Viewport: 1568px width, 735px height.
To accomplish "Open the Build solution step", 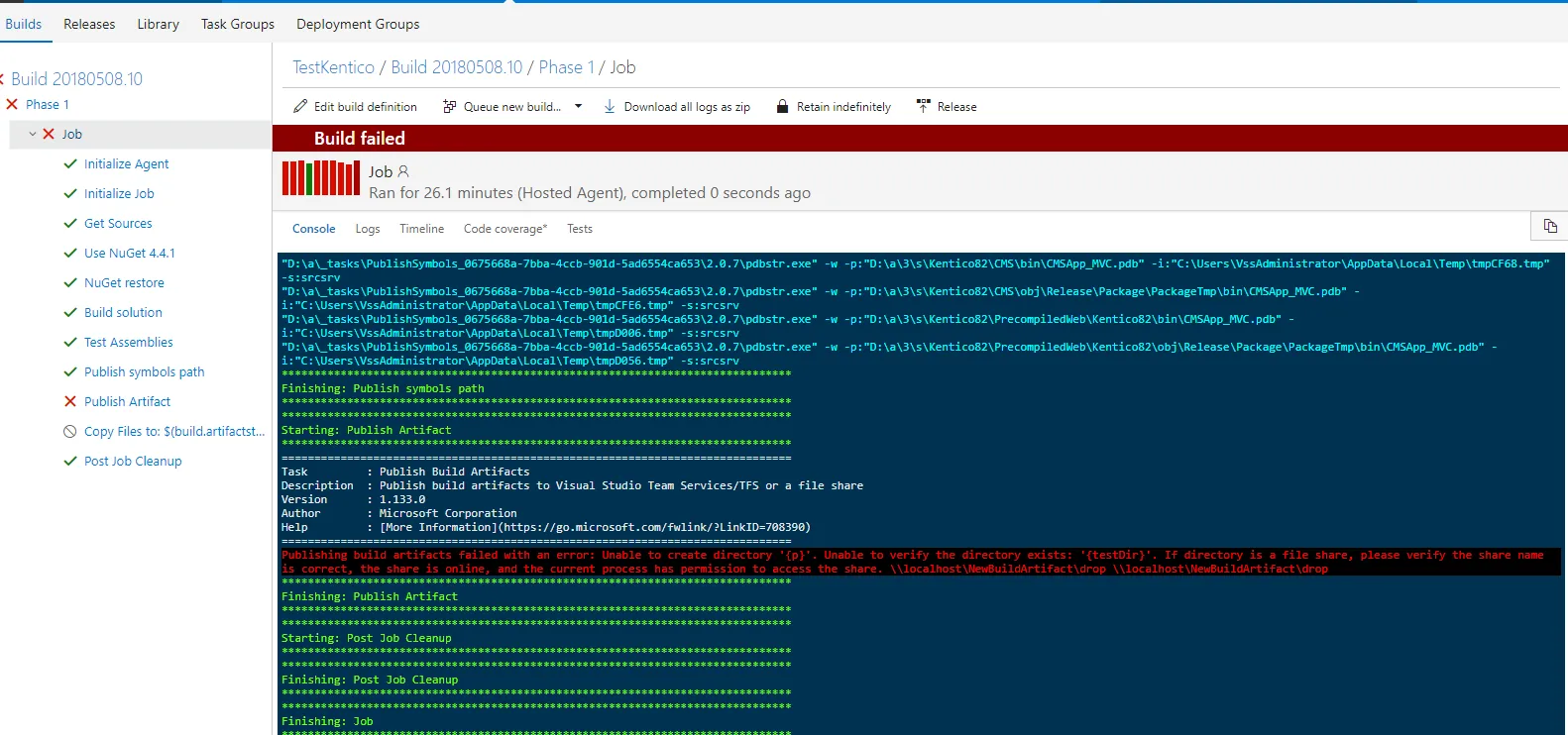I will pyautogui.click(x=123, y=312).
